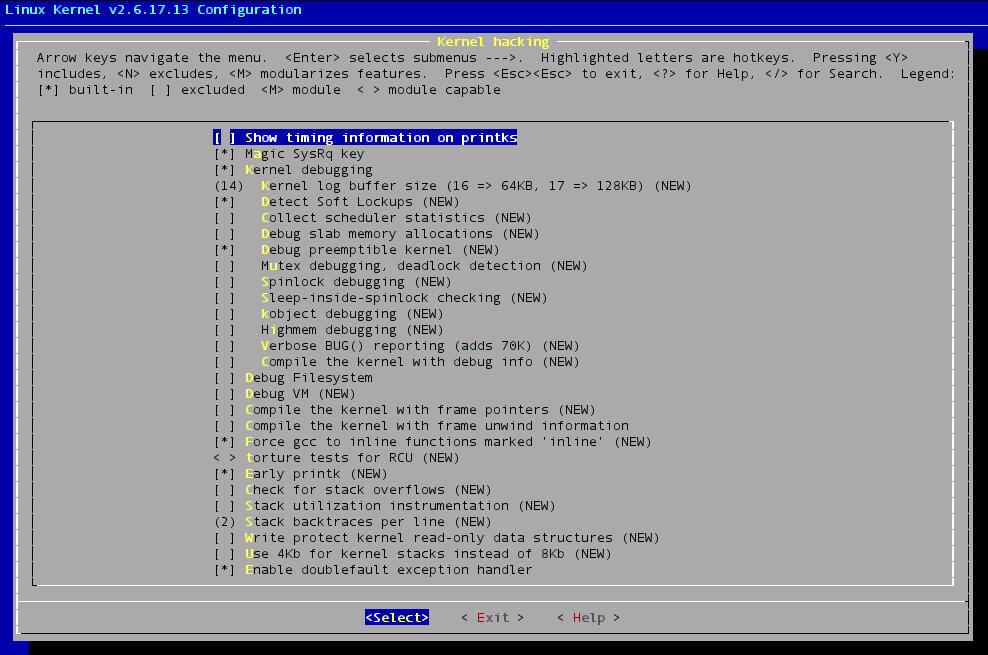Enable the Debug Filesystem option
Image resolution: width=988 pixels, height=655 pixels.
tap(293, 378)
